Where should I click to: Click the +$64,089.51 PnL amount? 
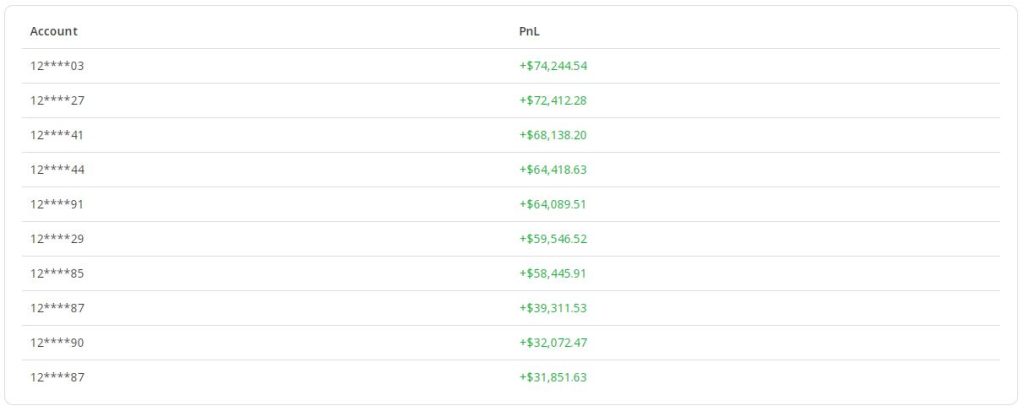pyautogui.click(x=553, y=204)
